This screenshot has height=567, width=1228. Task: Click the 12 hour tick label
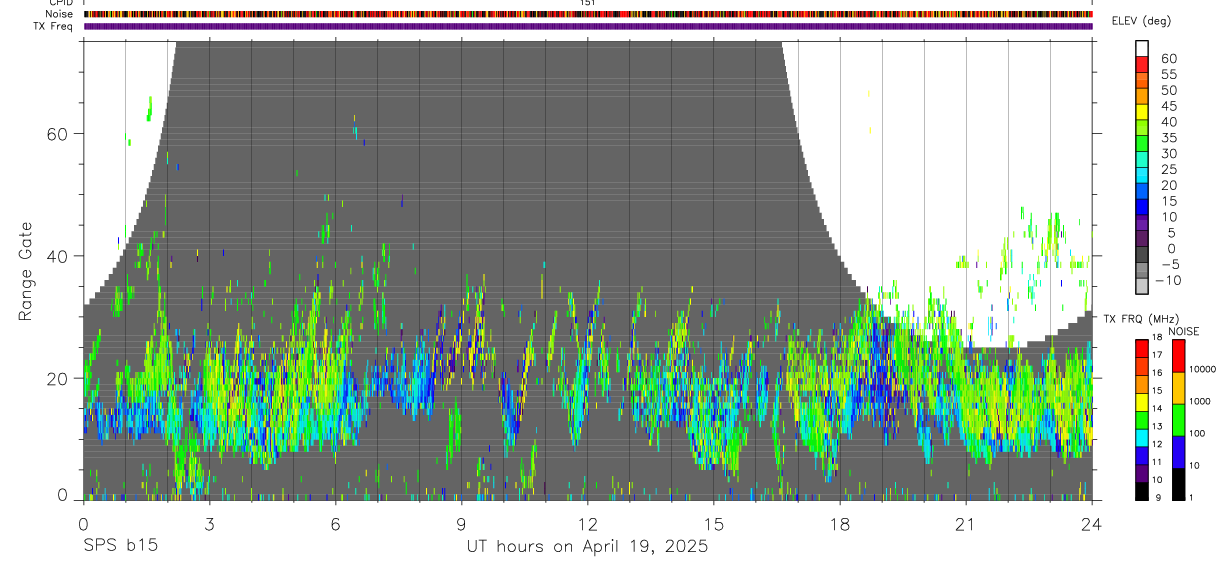587,524
